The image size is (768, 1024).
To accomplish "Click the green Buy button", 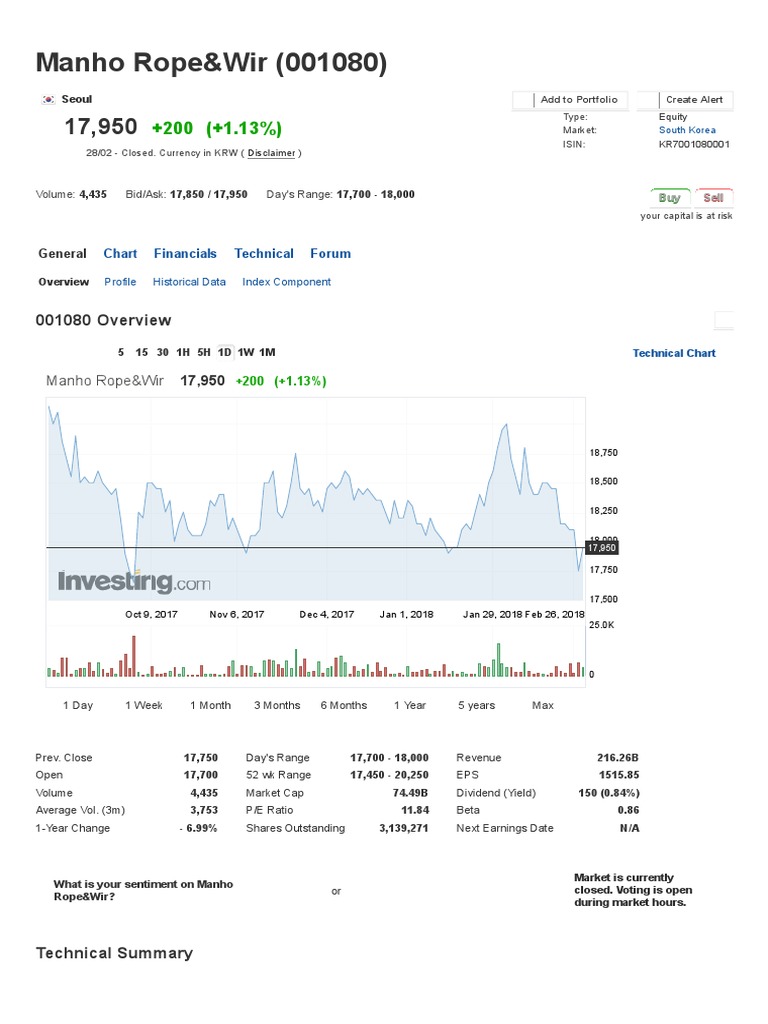I will (x=669, y=198).
